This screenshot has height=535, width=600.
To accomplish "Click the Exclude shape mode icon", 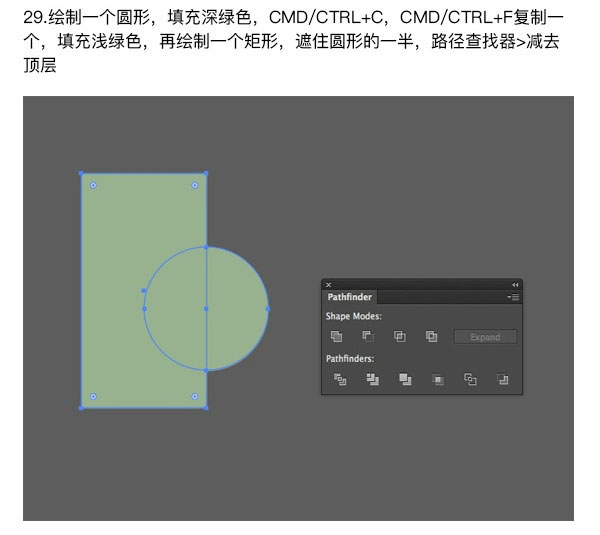I will click(432, 336).
